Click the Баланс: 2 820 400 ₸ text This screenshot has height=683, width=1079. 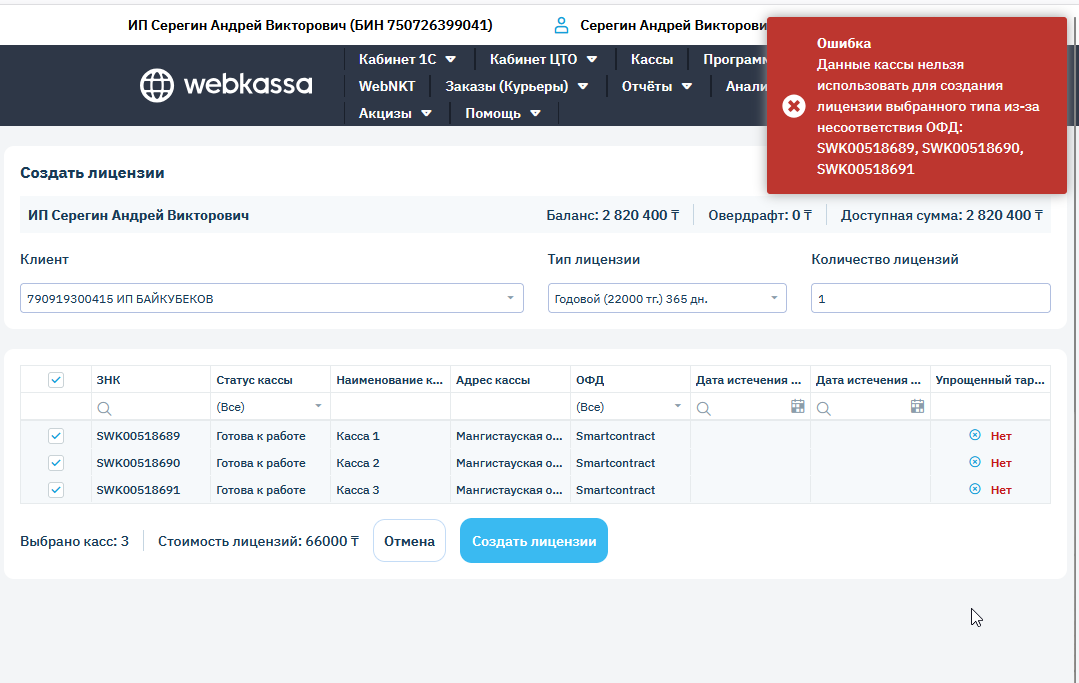click(612, 215)
